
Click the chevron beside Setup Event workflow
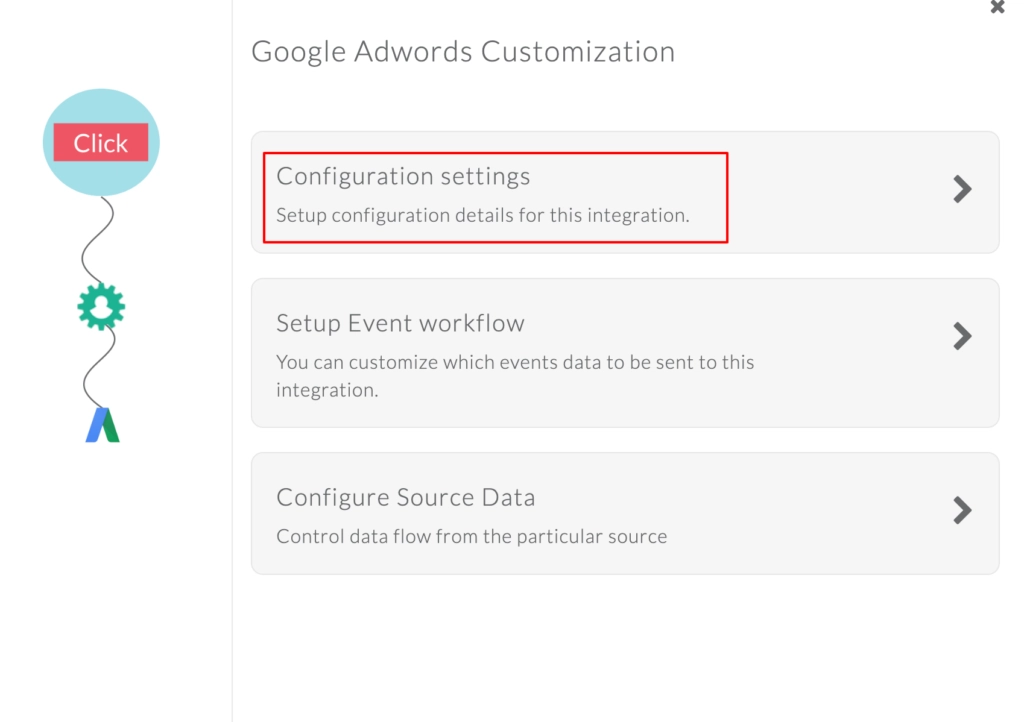961,336
